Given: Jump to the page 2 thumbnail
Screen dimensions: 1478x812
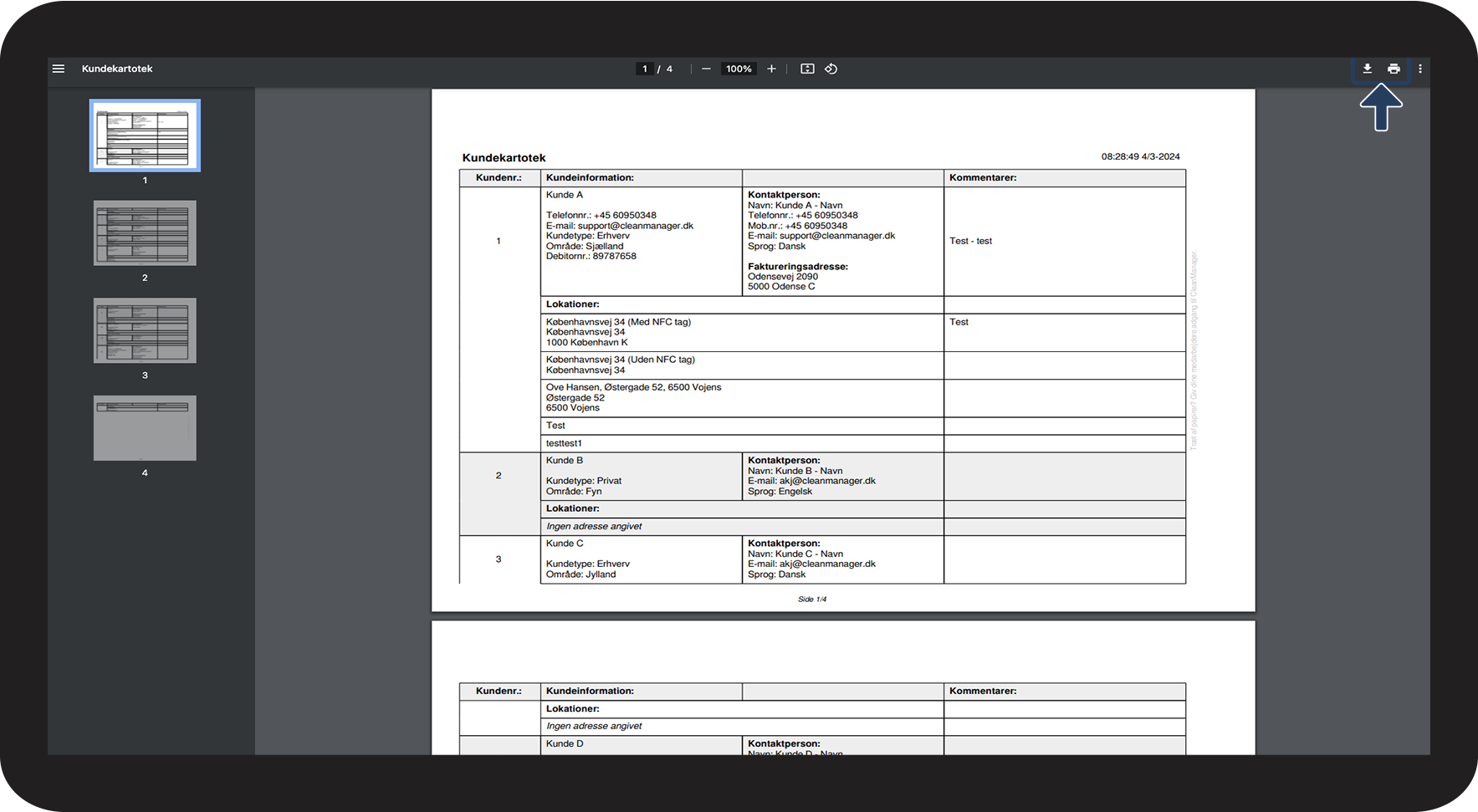Looking at the screenshot, I should pyautogui.click(x=145, y=233).
